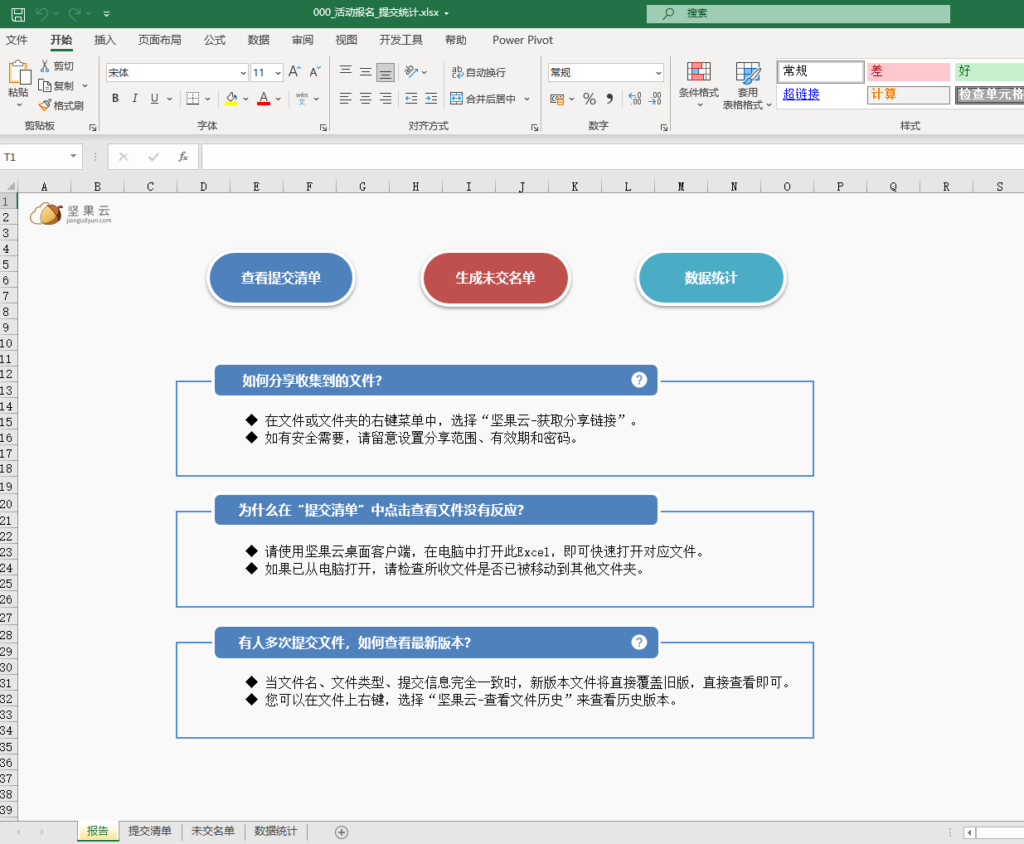Open font name dropdown (宋体)
Screen dimensions: 1024x844
click(x=243, y=73)
